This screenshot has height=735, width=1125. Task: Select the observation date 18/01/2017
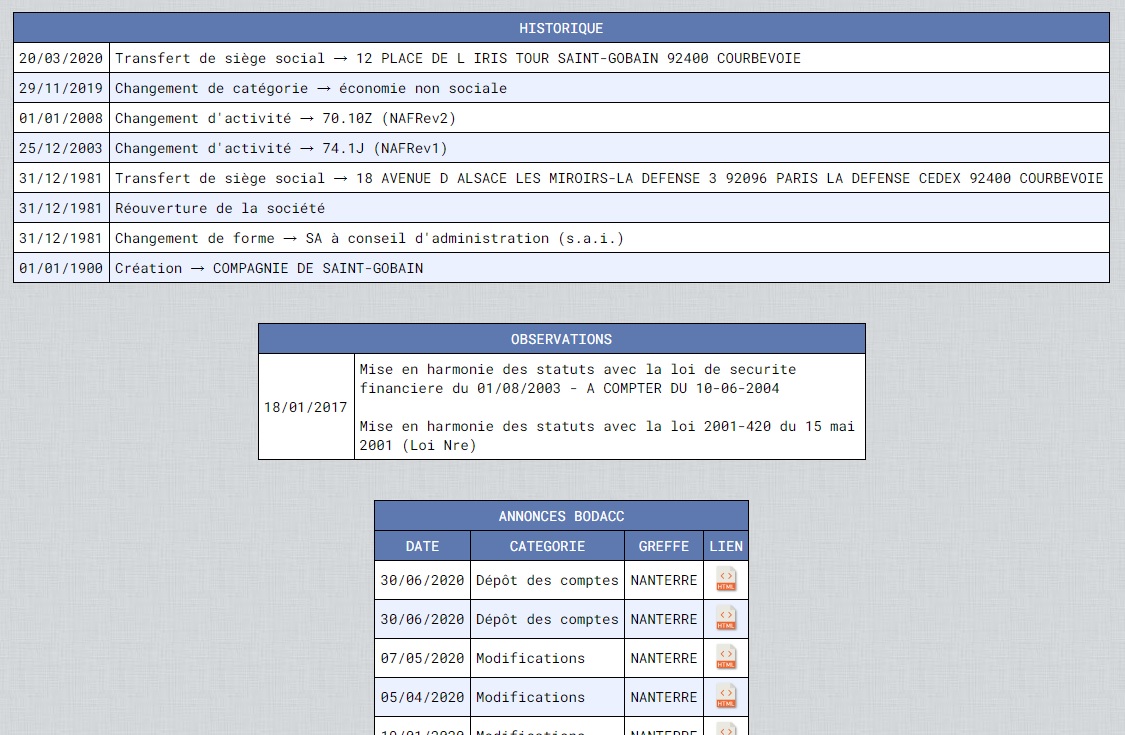306,407
